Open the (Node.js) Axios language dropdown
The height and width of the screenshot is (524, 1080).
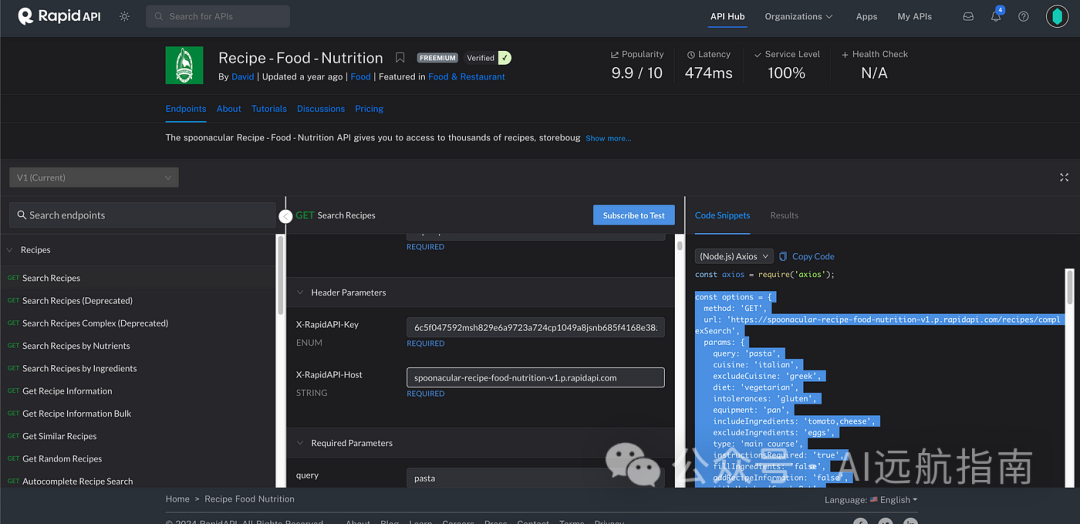pyautogui.click(x=734, y=256)
